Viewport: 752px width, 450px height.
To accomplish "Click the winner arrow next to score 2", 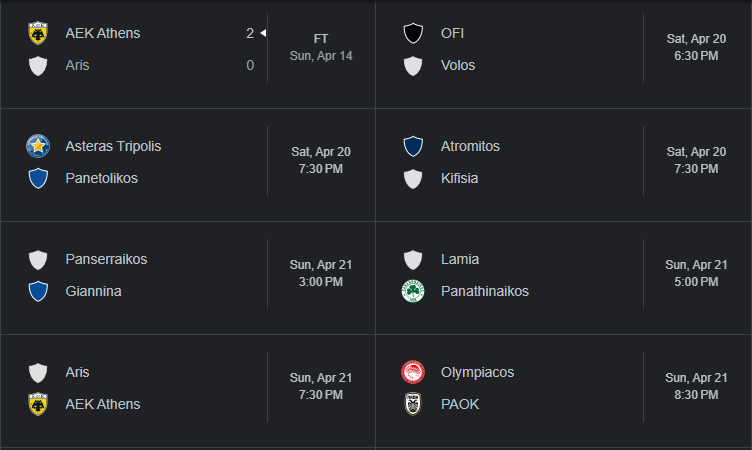I will pos(263,33).
